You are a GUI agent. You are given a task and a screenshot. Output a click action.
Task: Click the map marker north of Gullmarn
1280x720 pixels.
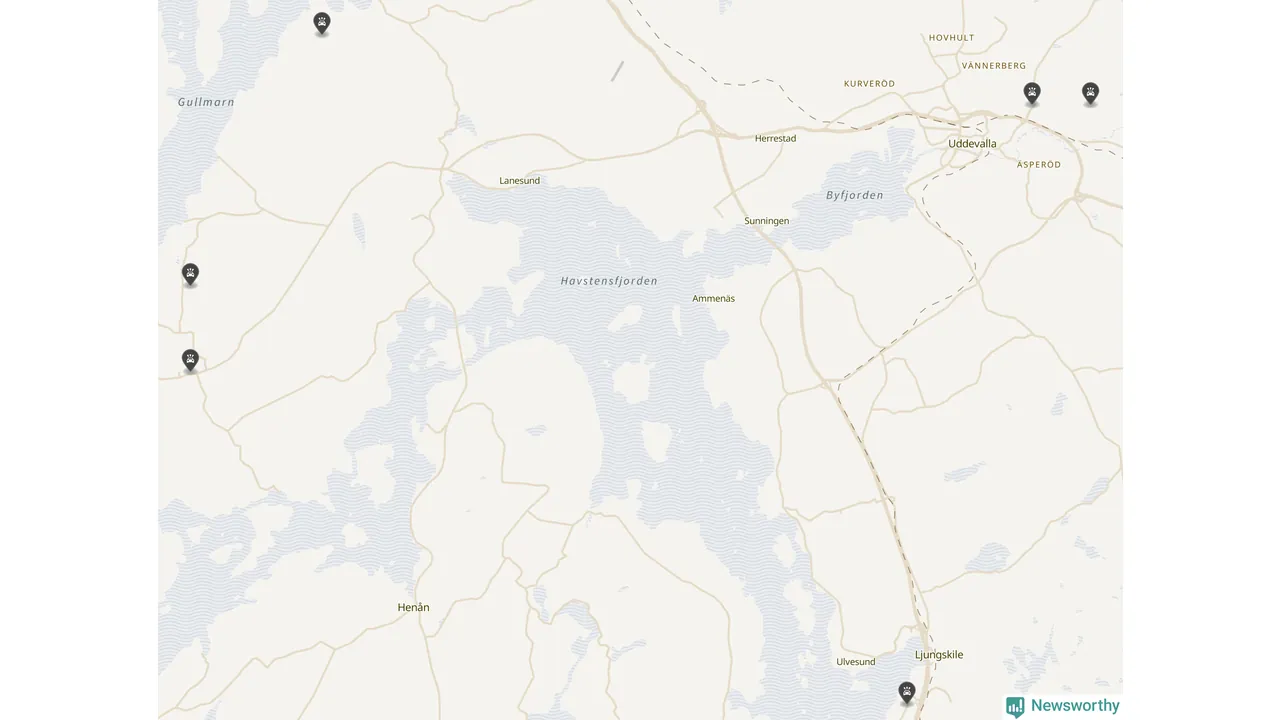click(321, 23)
